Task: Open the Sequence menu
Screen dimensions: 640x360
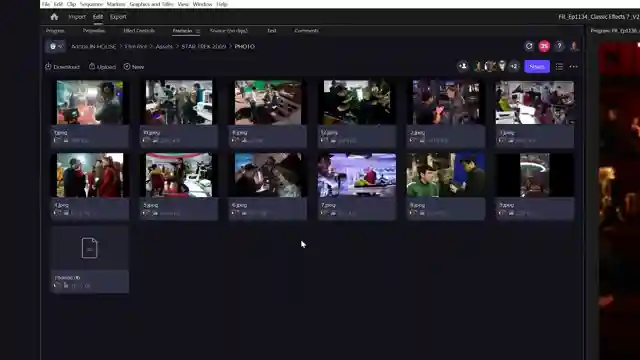Action: (91, 4)
